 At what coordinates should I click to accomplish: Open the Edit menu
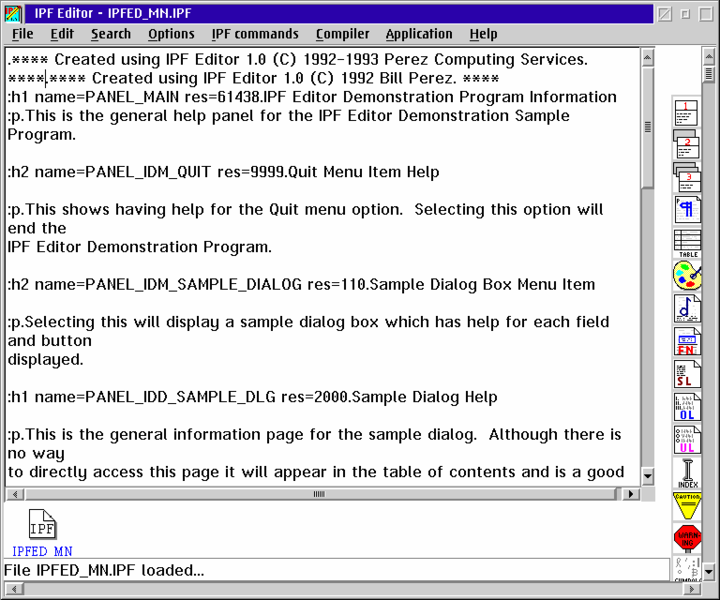click(x=62, y=34)
